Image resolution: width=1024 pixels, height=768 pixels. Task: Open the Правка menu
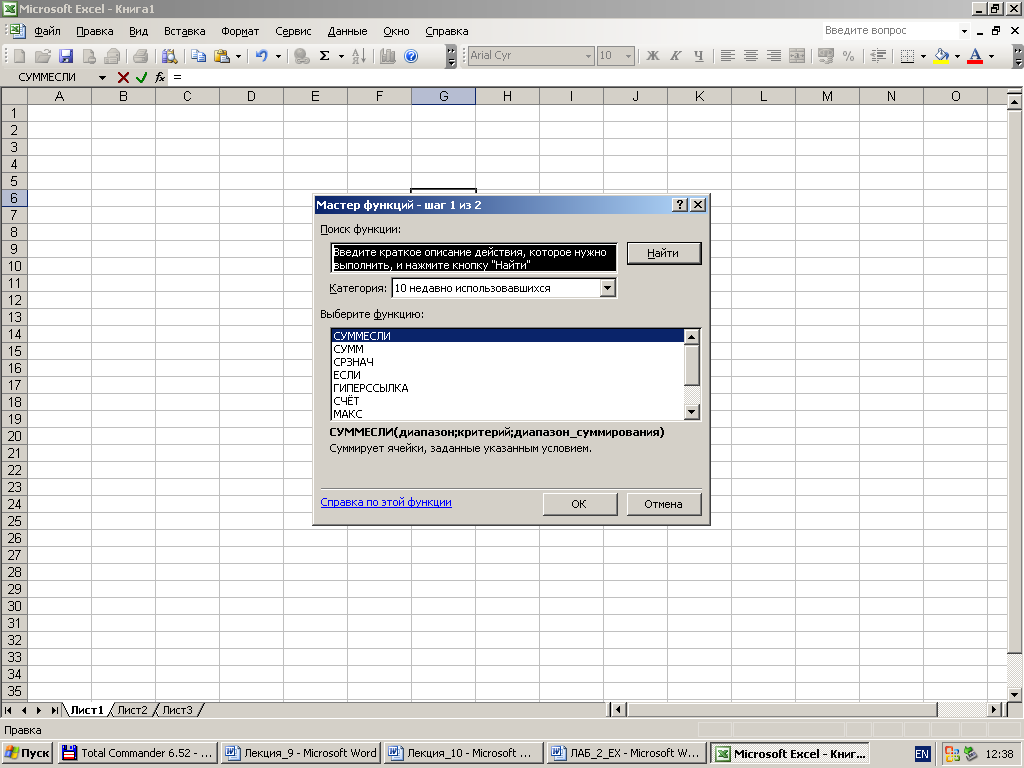click(95, 31)
